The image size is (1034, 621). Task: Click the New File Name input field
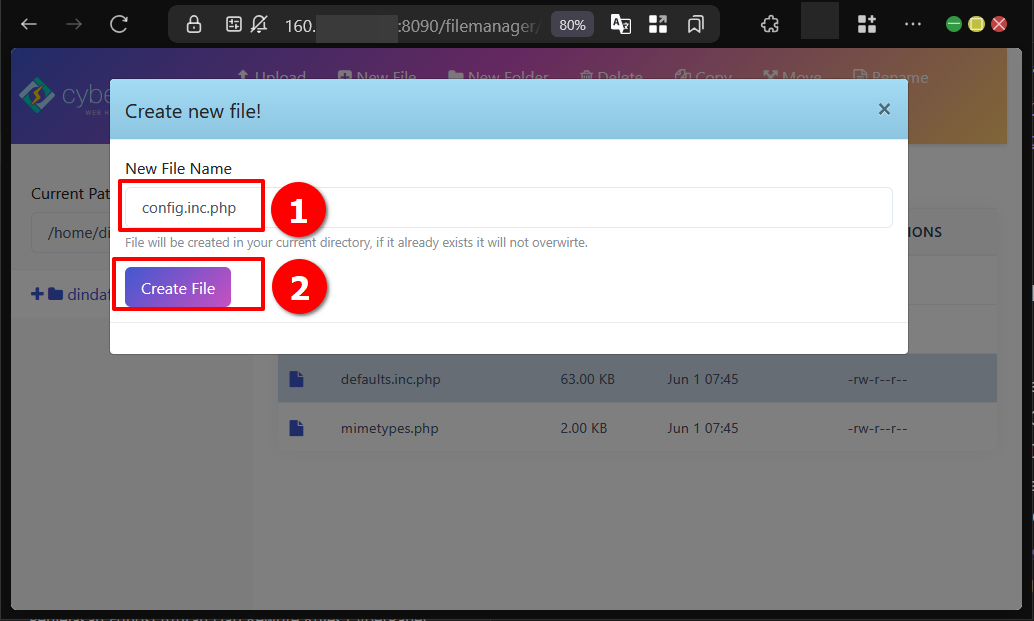point(508,208)
